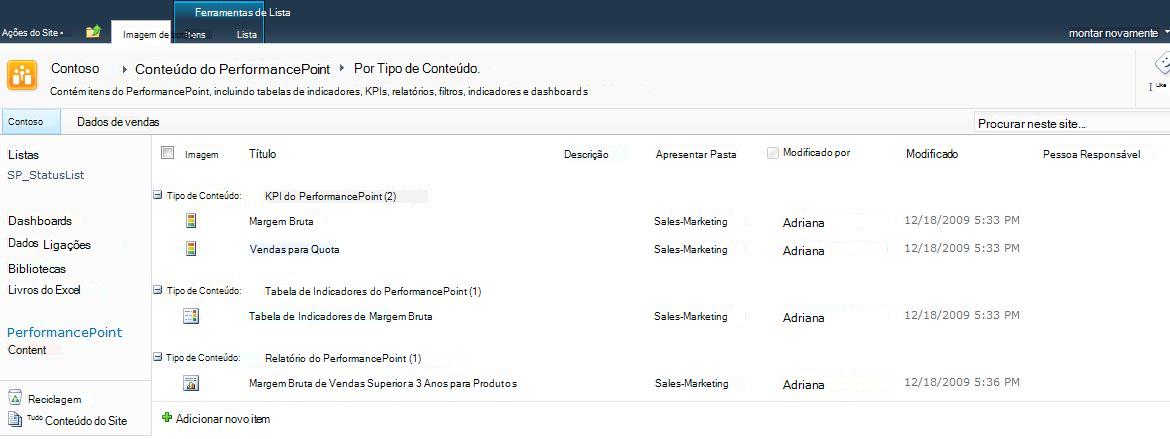Sort by the Imagem column header

[x=201, y=155]
